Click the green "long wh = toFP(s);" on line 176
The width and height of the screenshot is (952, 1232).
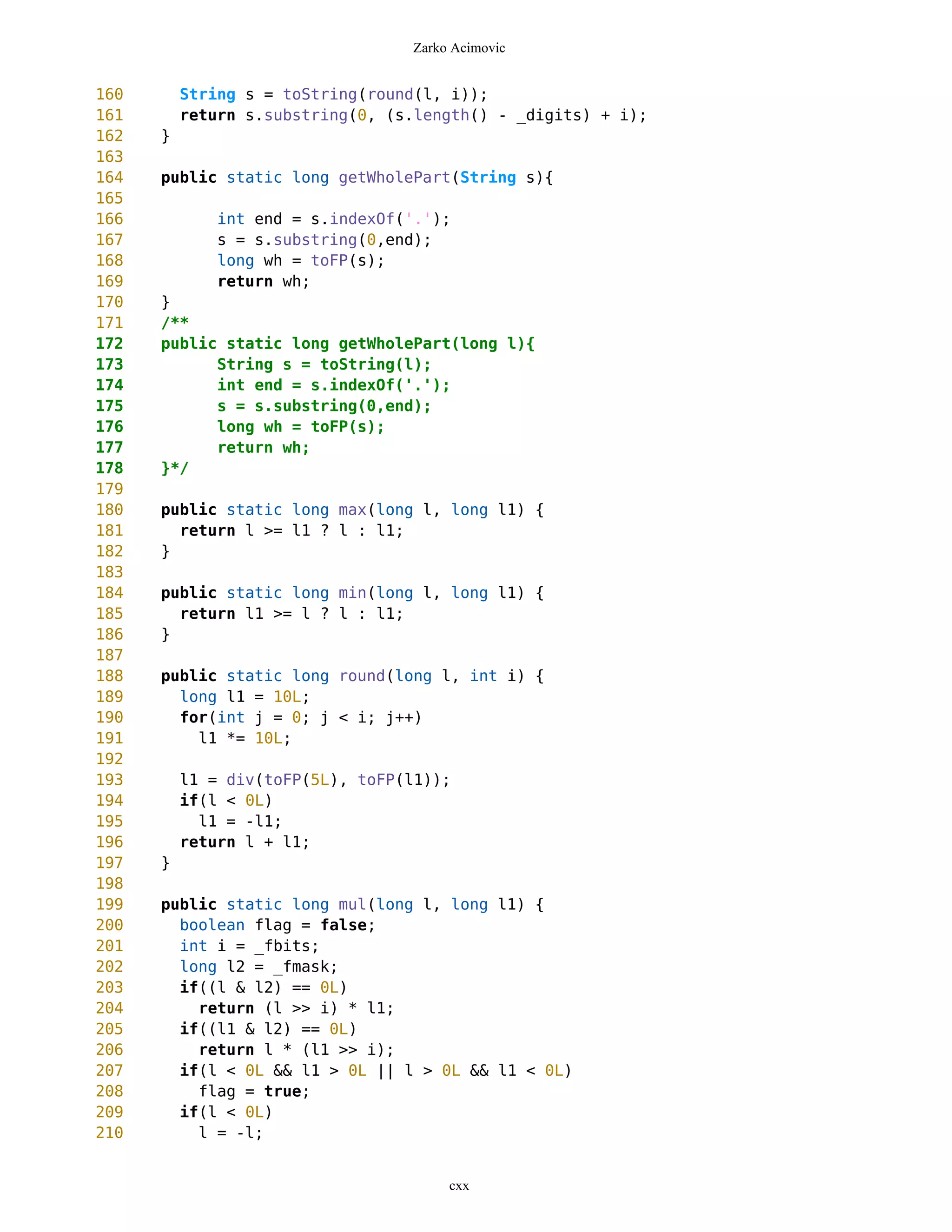[301, 426]
